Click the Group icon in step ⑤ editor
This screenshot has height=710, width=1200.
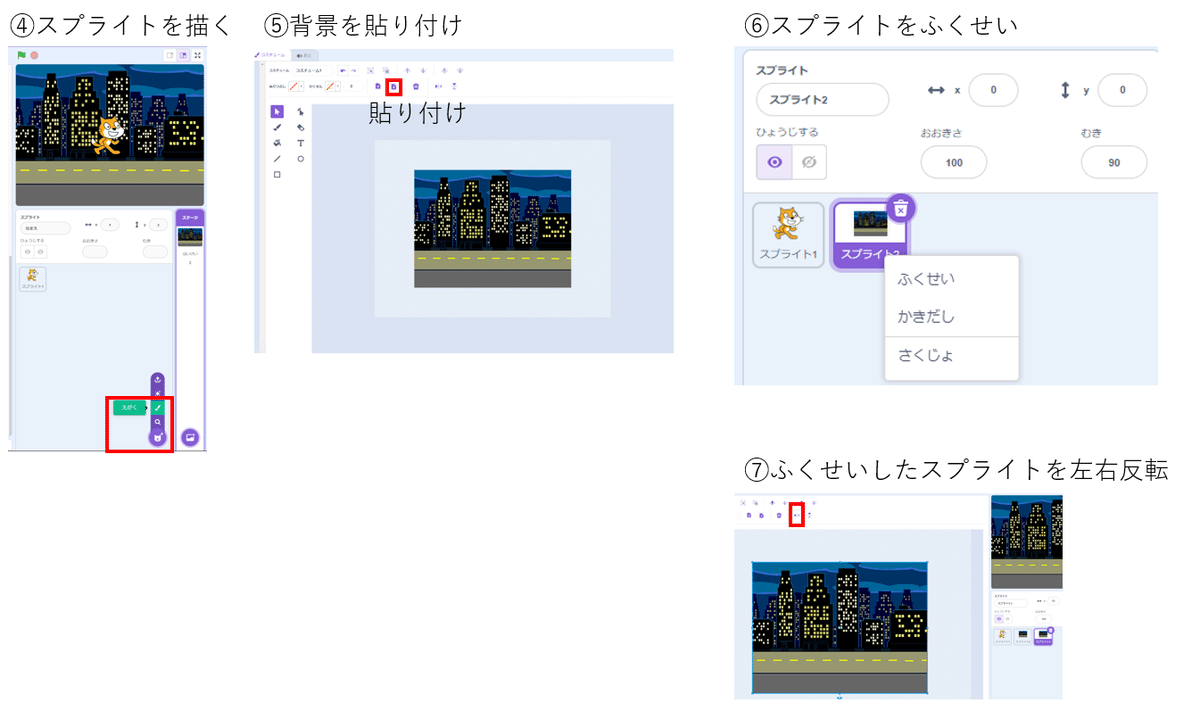click(x=370, y=71)
